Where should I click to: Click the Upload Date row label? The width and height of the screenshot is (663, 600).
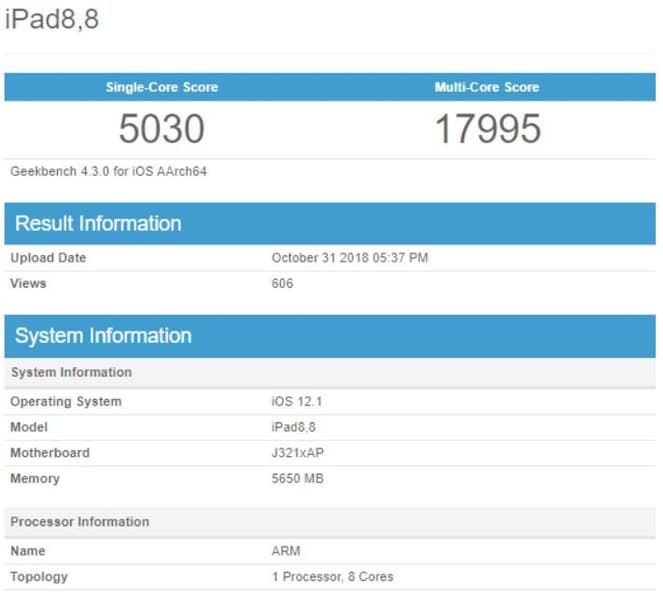click(x=48, y=258)
